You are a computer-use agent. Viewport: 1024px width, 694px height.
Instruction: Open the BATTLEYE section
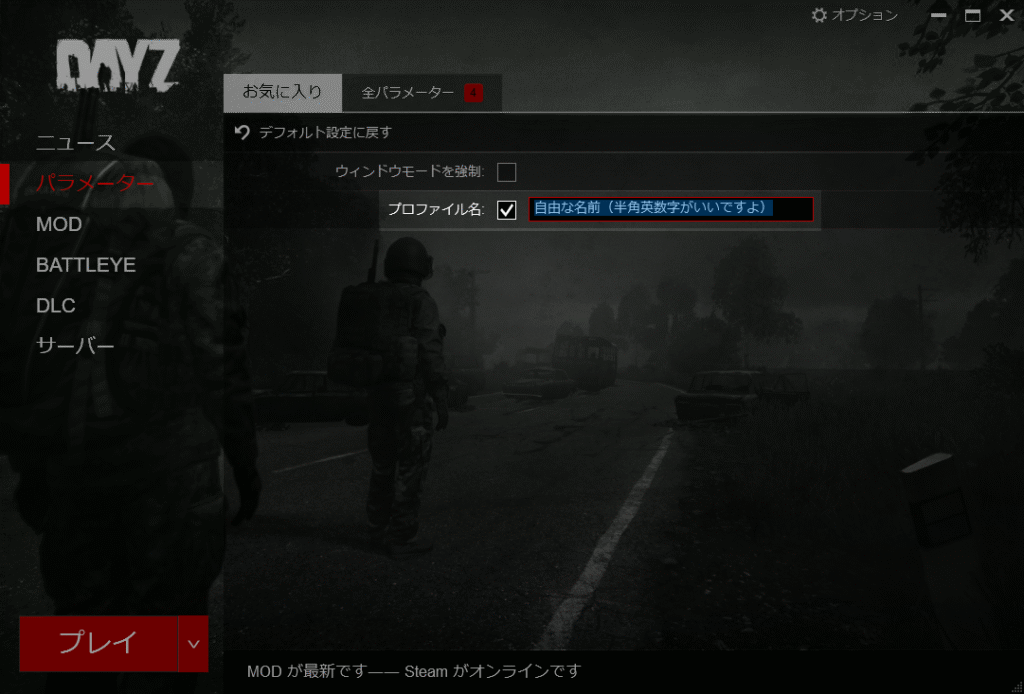coord(86,265)
